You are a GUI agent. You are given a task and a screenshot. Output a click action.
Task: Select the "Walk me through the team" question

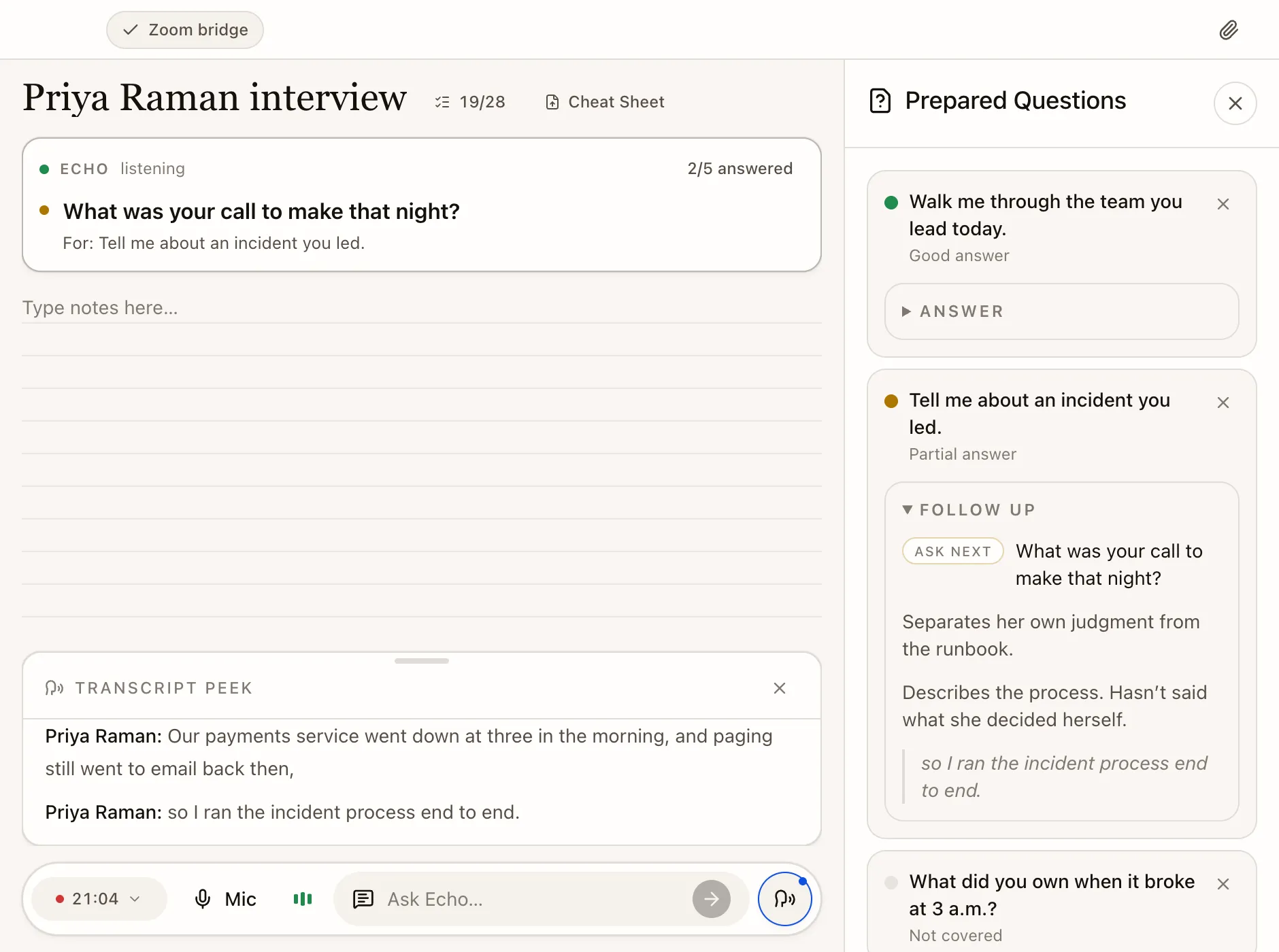(x=1046, y=215)
